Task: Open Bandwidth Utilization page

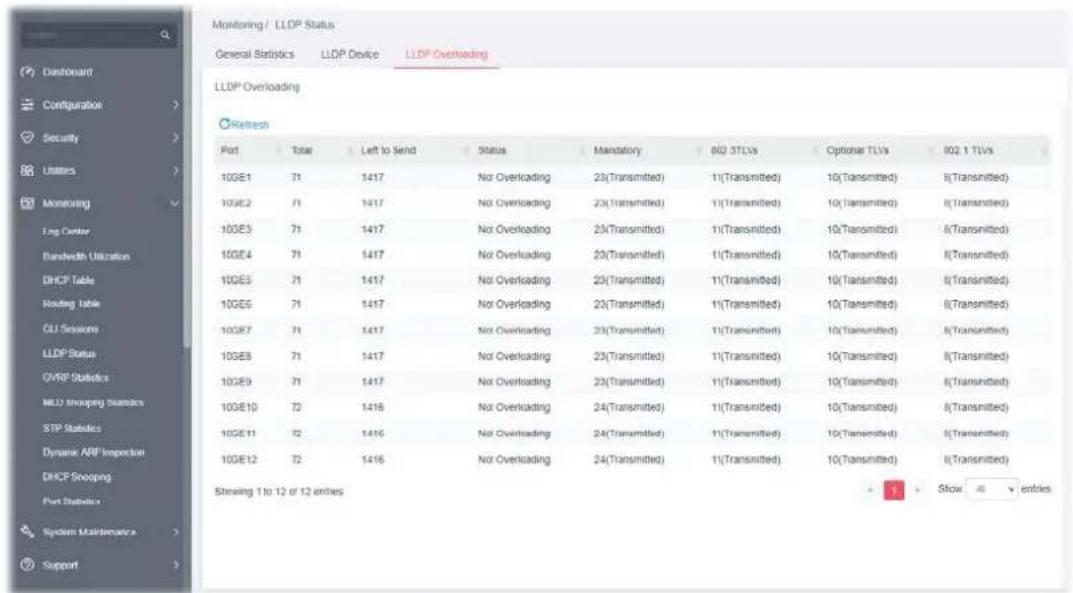Action: click(x=86, y=256)
